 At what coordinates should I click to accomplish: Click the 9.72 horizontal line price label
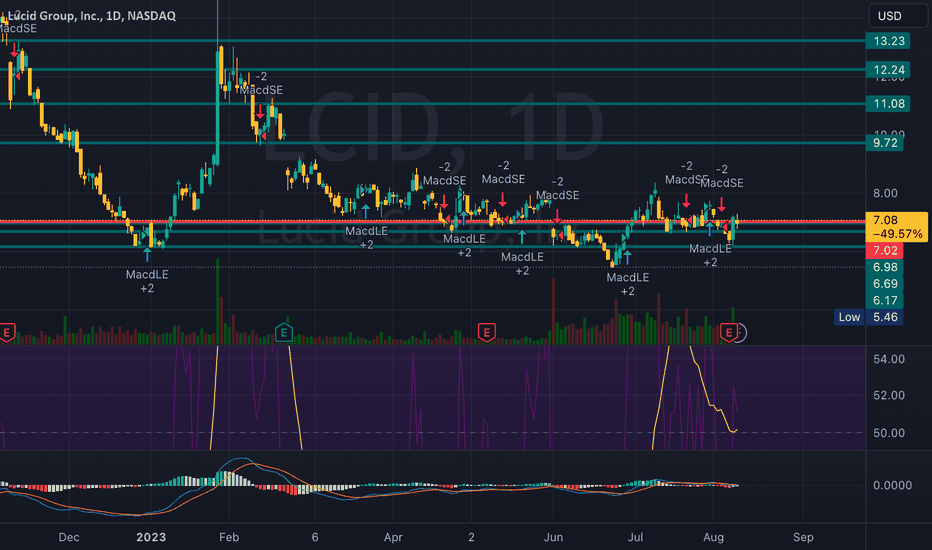(x=885, y=143)
